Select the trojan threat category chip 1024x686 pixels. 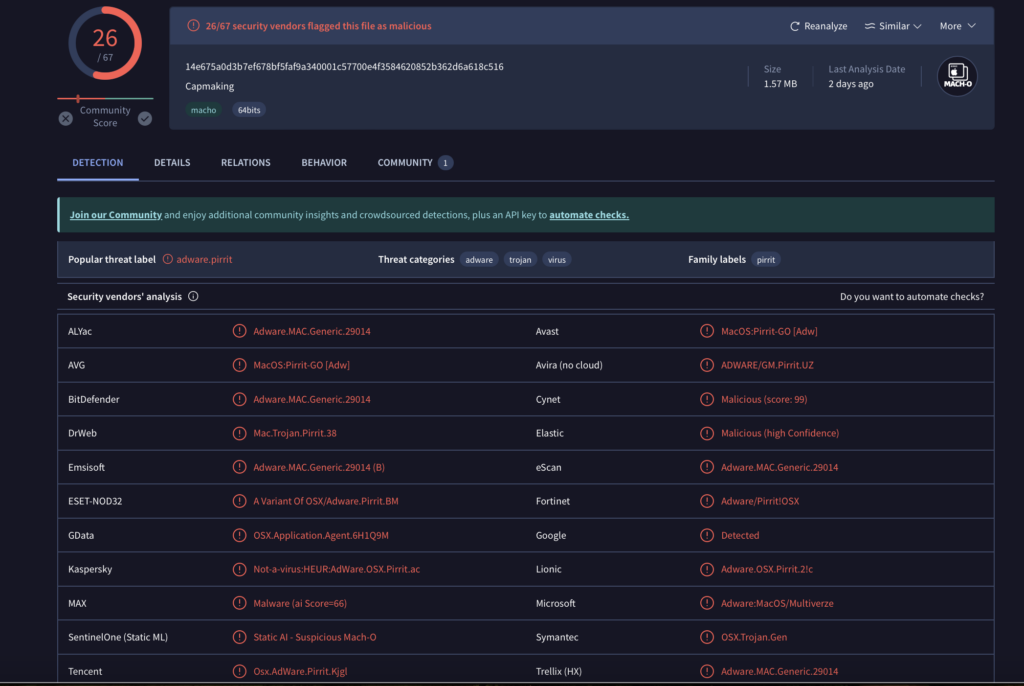[520, 259]
